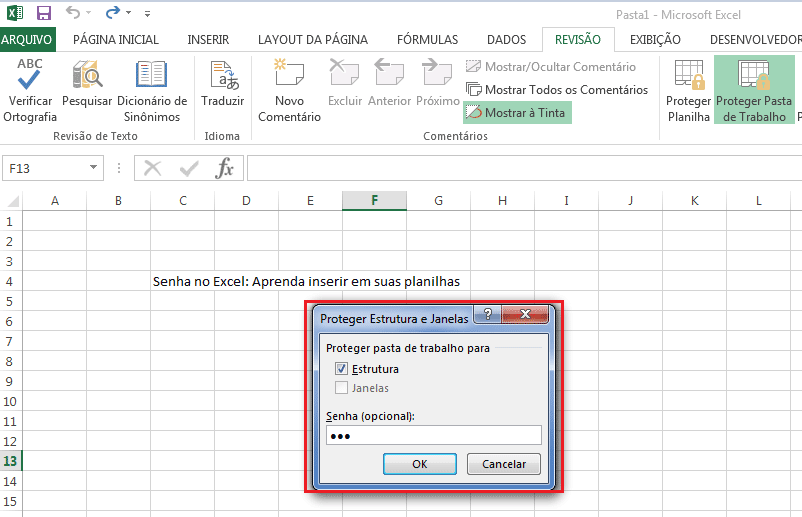Expand Customize Quick Access Toolbar dropdown
The image size is (802, 517).
(x=148, y=14)
